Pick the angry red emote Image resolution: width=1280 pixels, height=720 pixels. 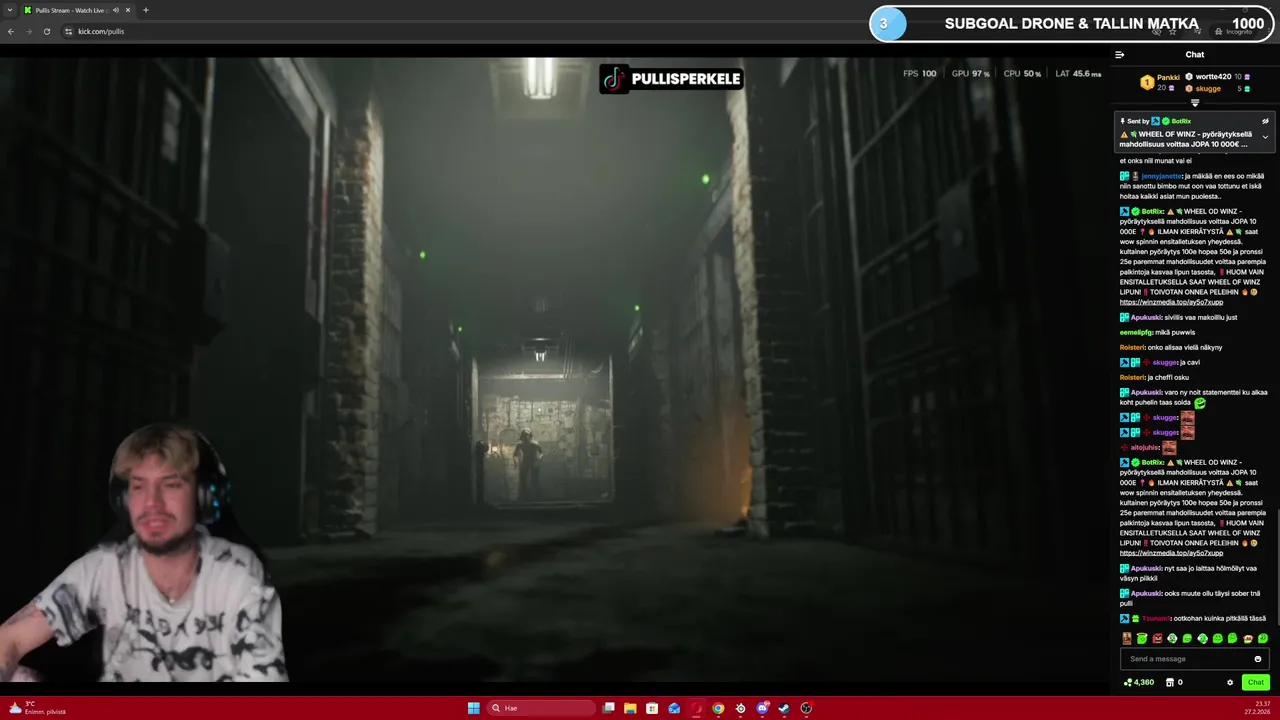1157,639
